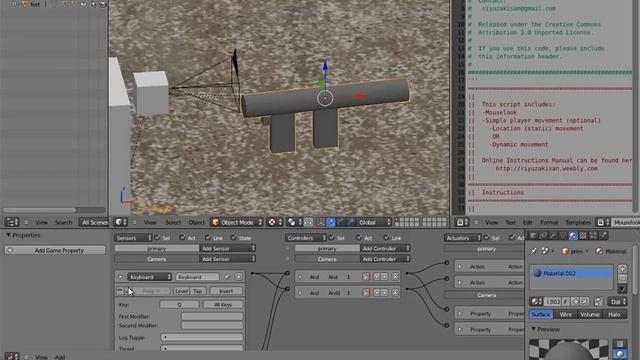Collapse the Properties panel header
Image resolution: width=640 pixels, height=360 pixels.
click(23, 236)
